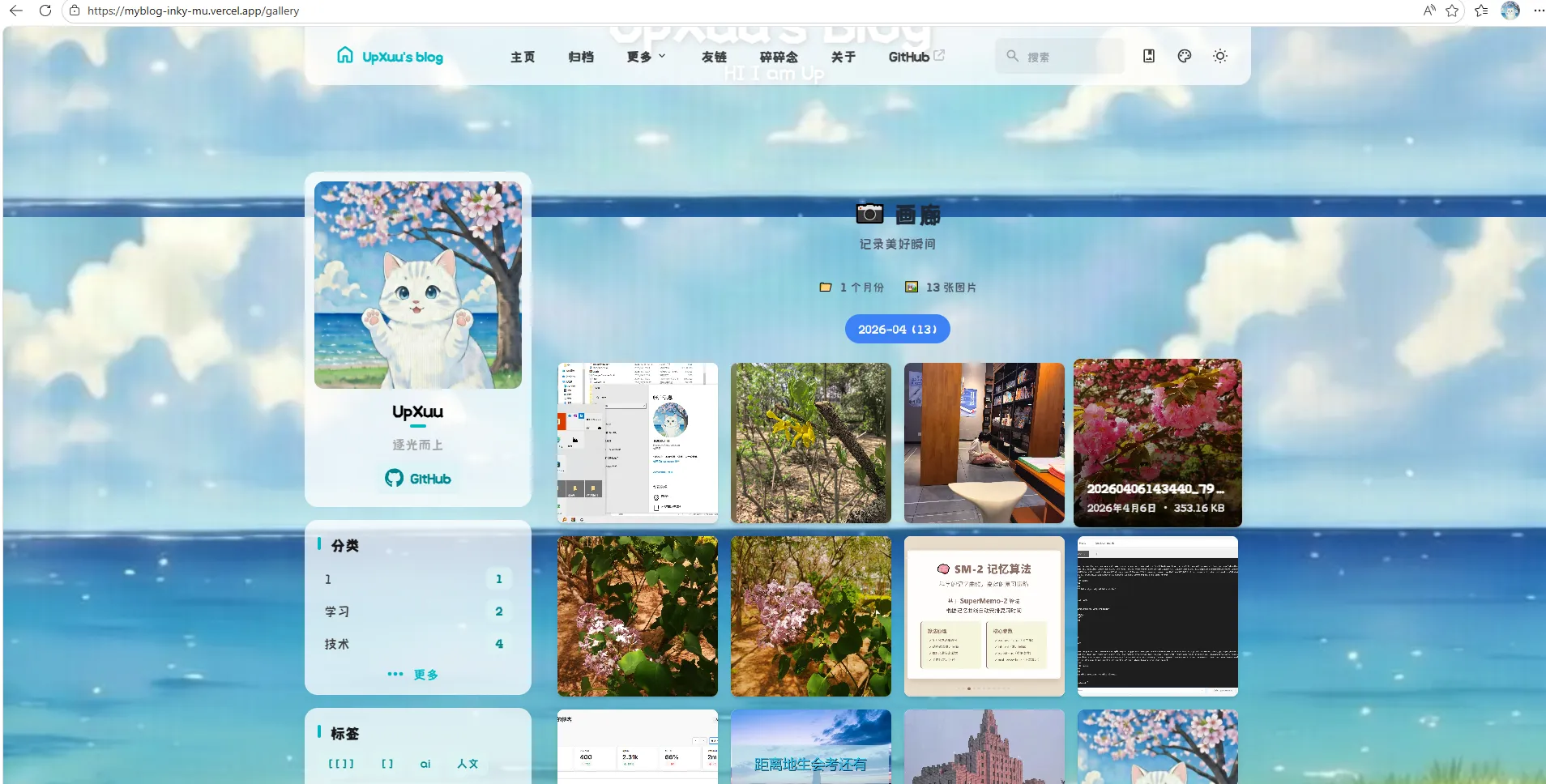Click the UpXuu name in the profile card
Viewport: 1546px width, 784px height.
418,411
